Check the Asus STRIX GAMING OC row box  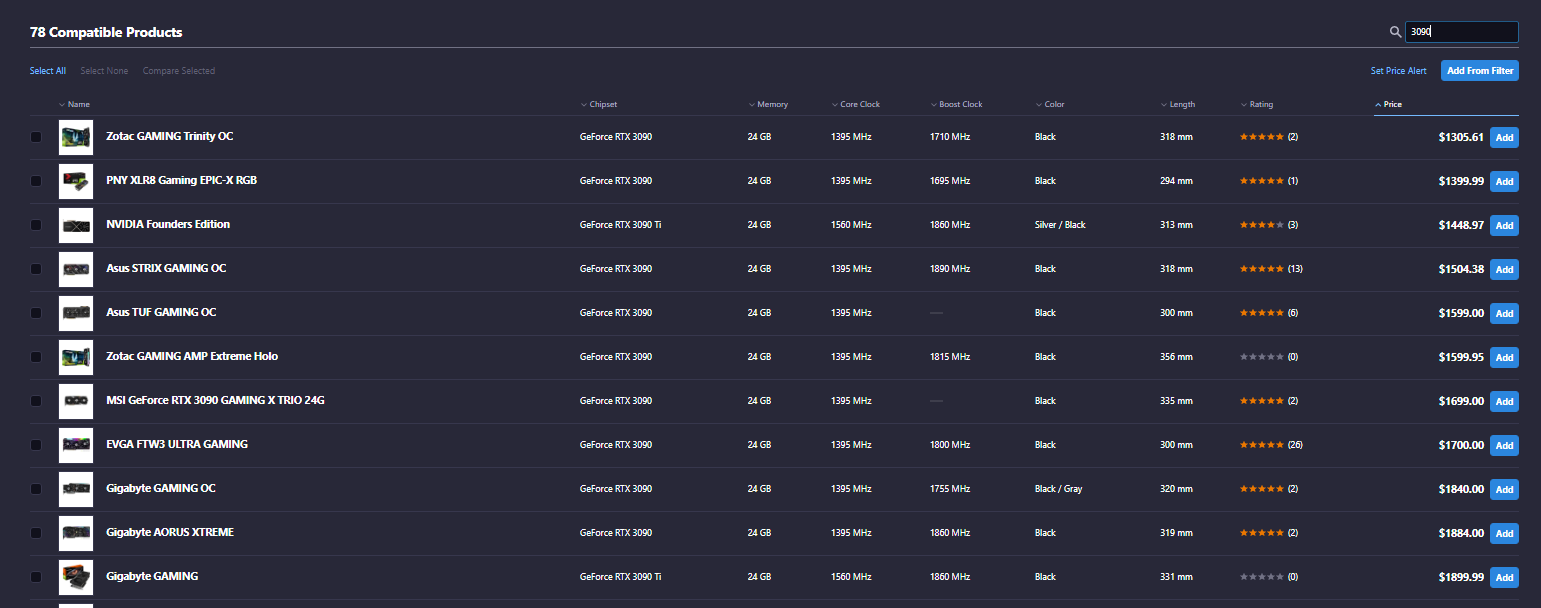point(36,269)
